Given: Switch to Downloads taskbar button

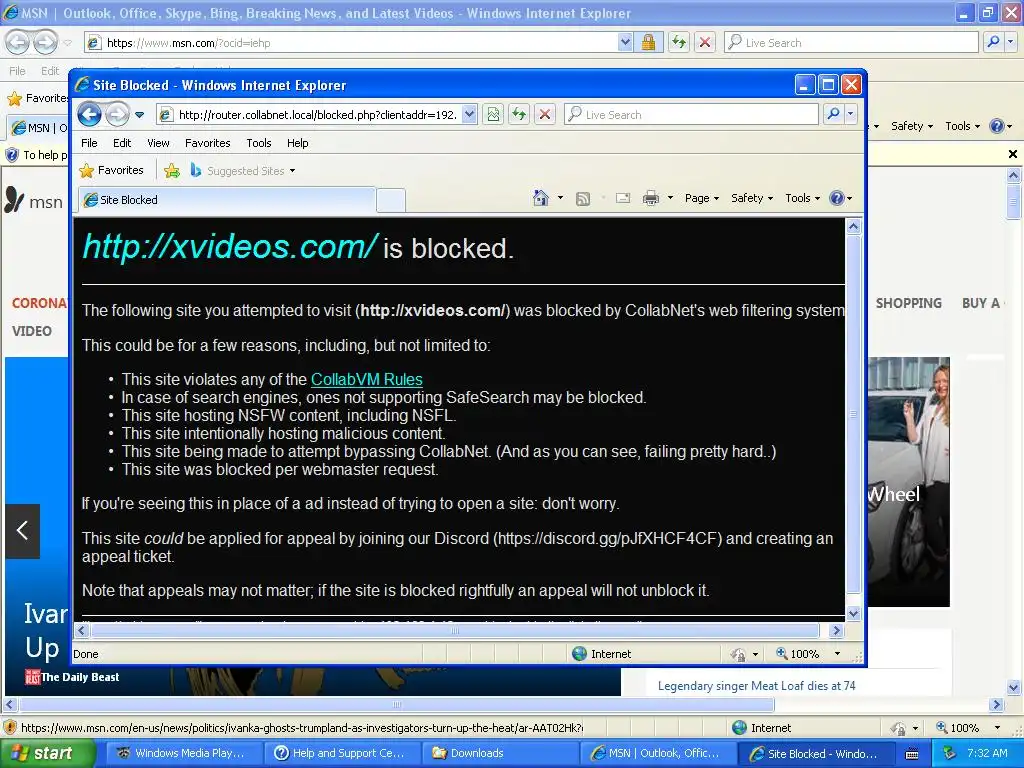Looking at the screenshot, I should 500,753.
